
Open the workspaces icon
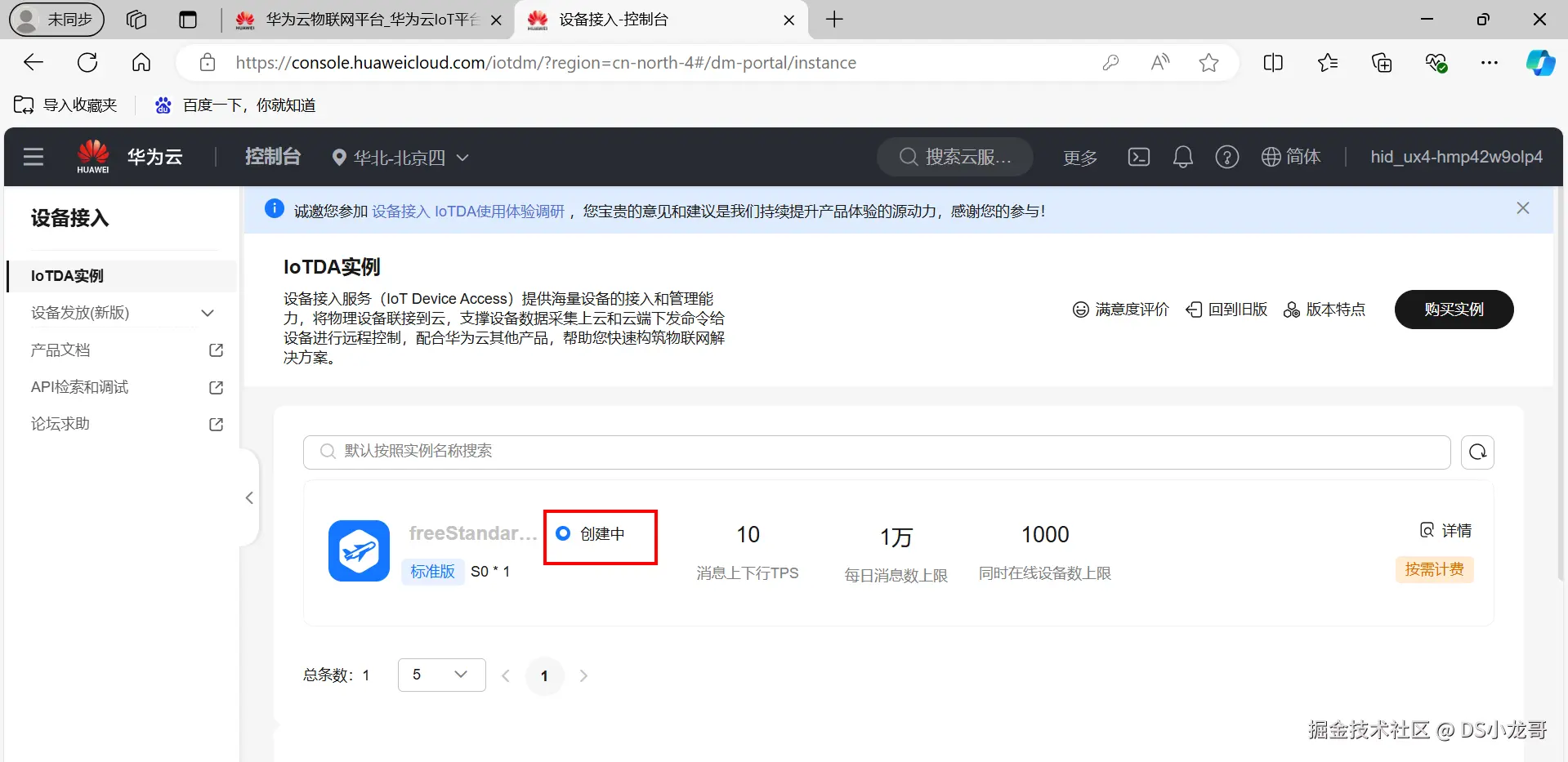pyautogui.click(x=136, y=20)
